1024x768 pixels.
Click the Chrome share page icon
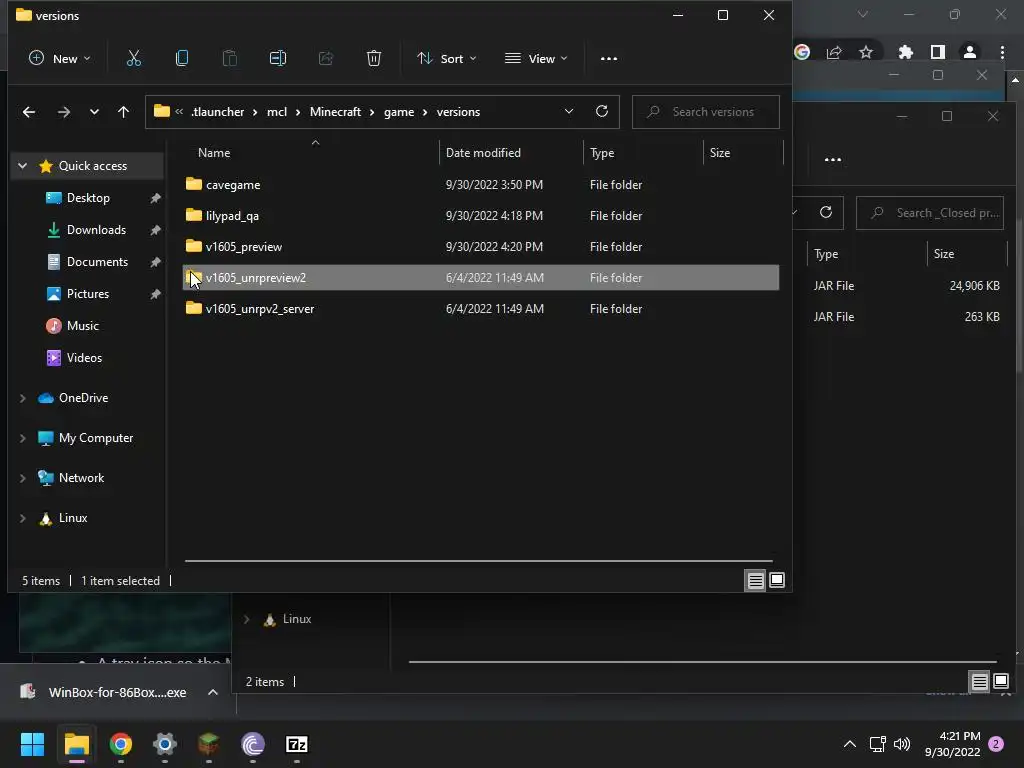point(834,52)
